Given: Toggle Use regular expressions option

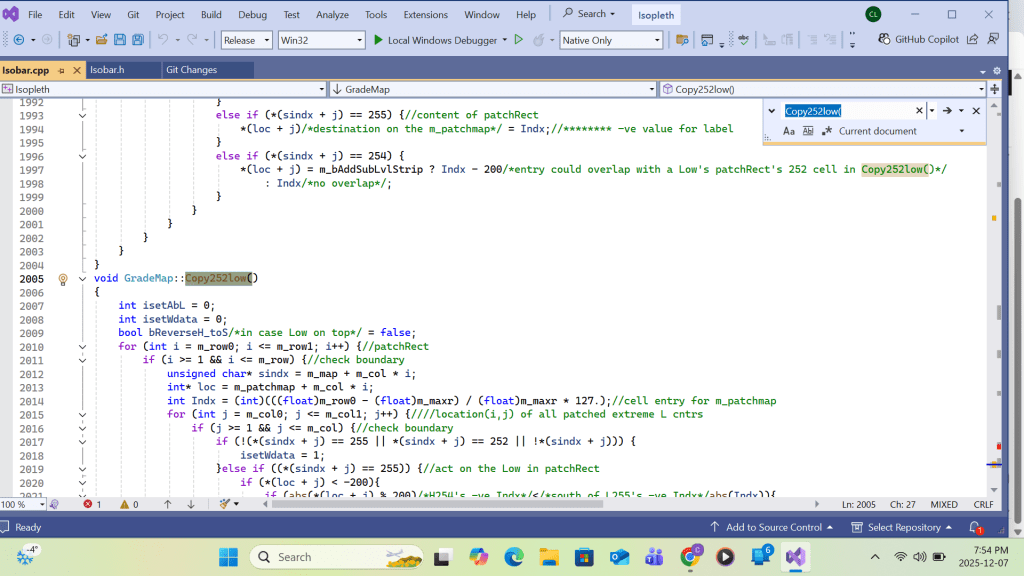Looking at the screenshot, I should [x=826, y=131].
